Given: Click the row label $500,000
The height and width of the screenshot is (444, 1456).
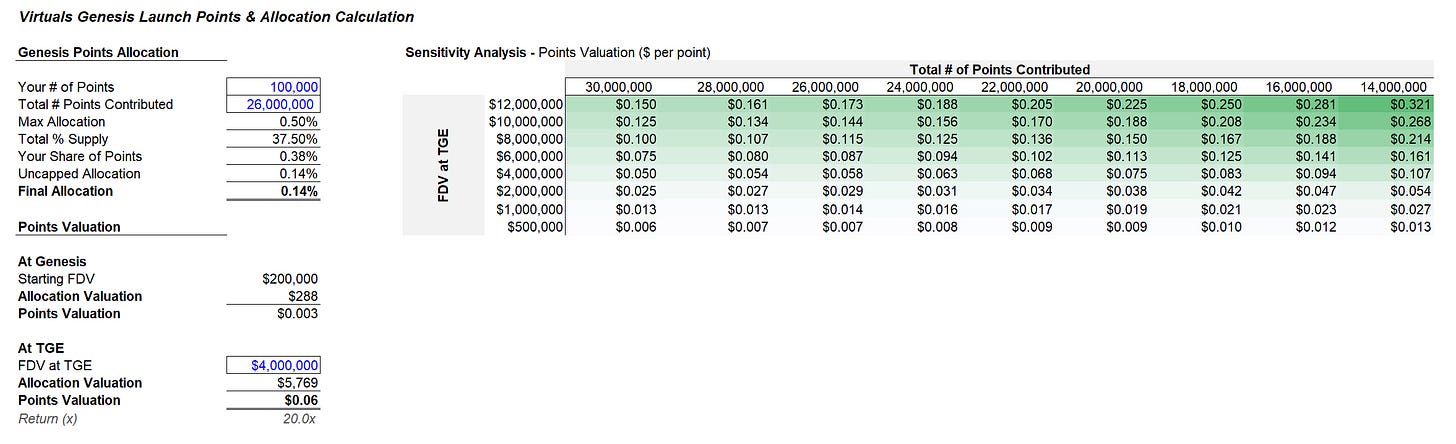Looking at the screenshot, I should [537, 226].
